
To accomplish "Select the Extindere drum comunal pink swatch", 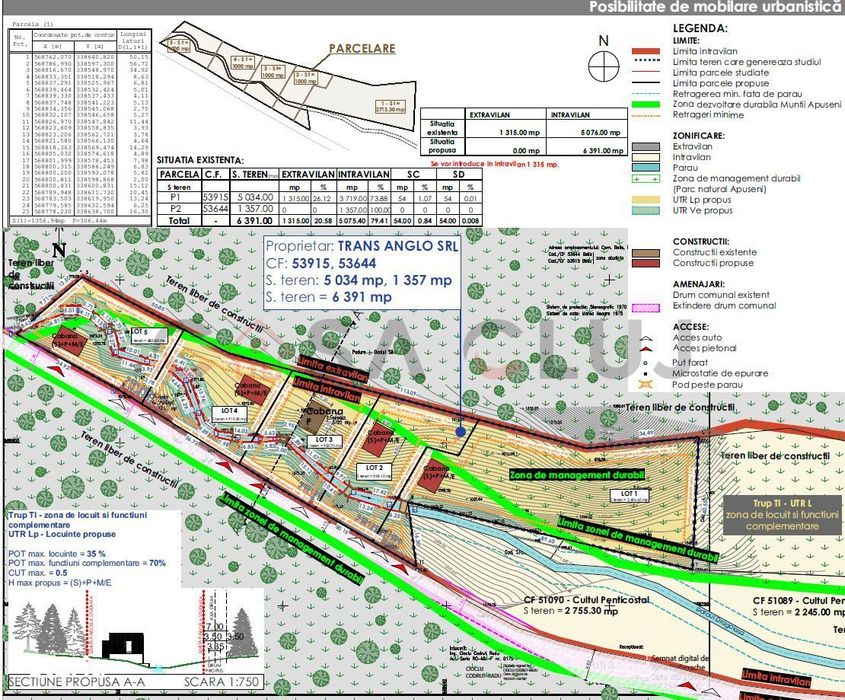I will pyautogui.click(x=646, y=307).
